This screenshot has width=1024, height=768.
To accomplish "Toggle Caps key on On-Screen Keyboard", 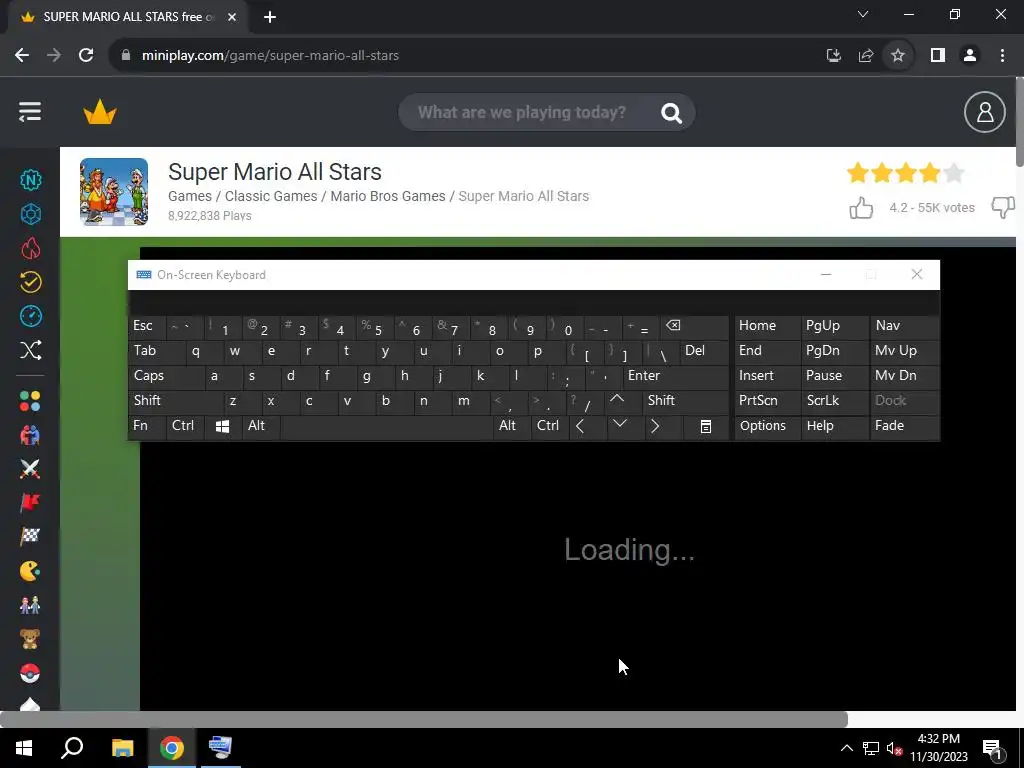I will tap(166, 376).
